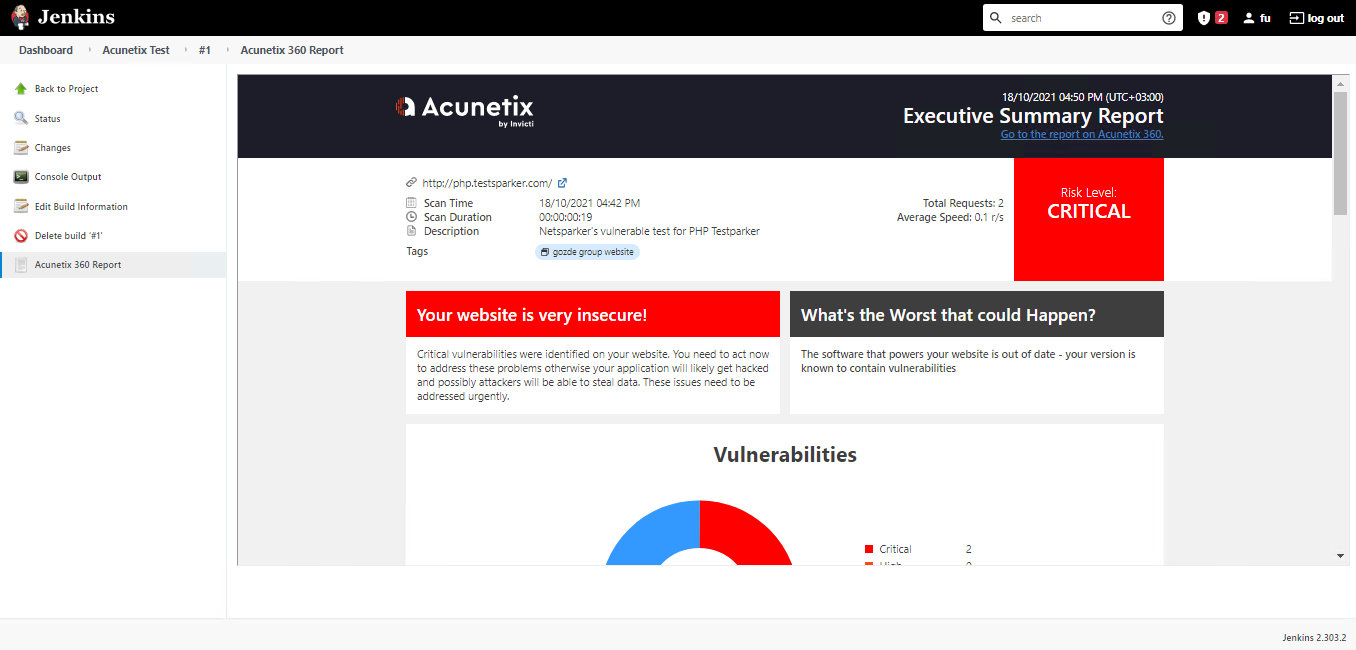This screenshot has height=650, width=1356.
Task: Click the report timestamp '18/10/2021 04:50 PM (UTC+03:00)'
Action: pyautogui.click(x=1083, y=97)
